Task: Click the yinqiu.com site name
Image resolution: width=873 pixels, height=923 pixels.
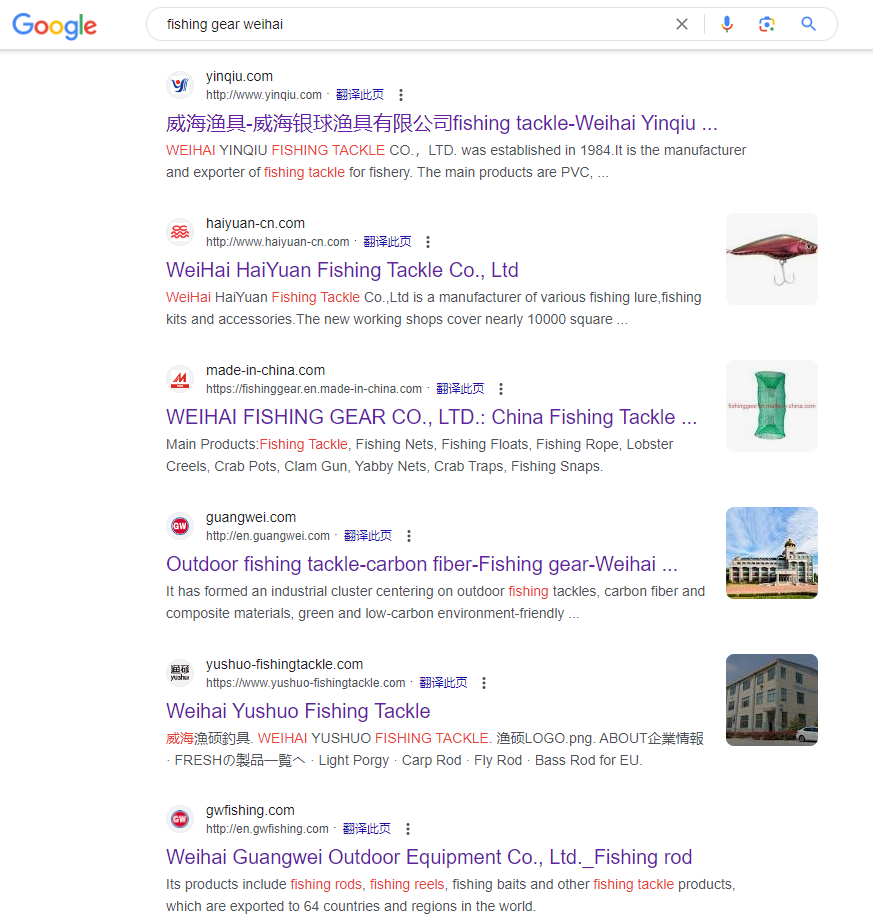Action: [240, 77]
